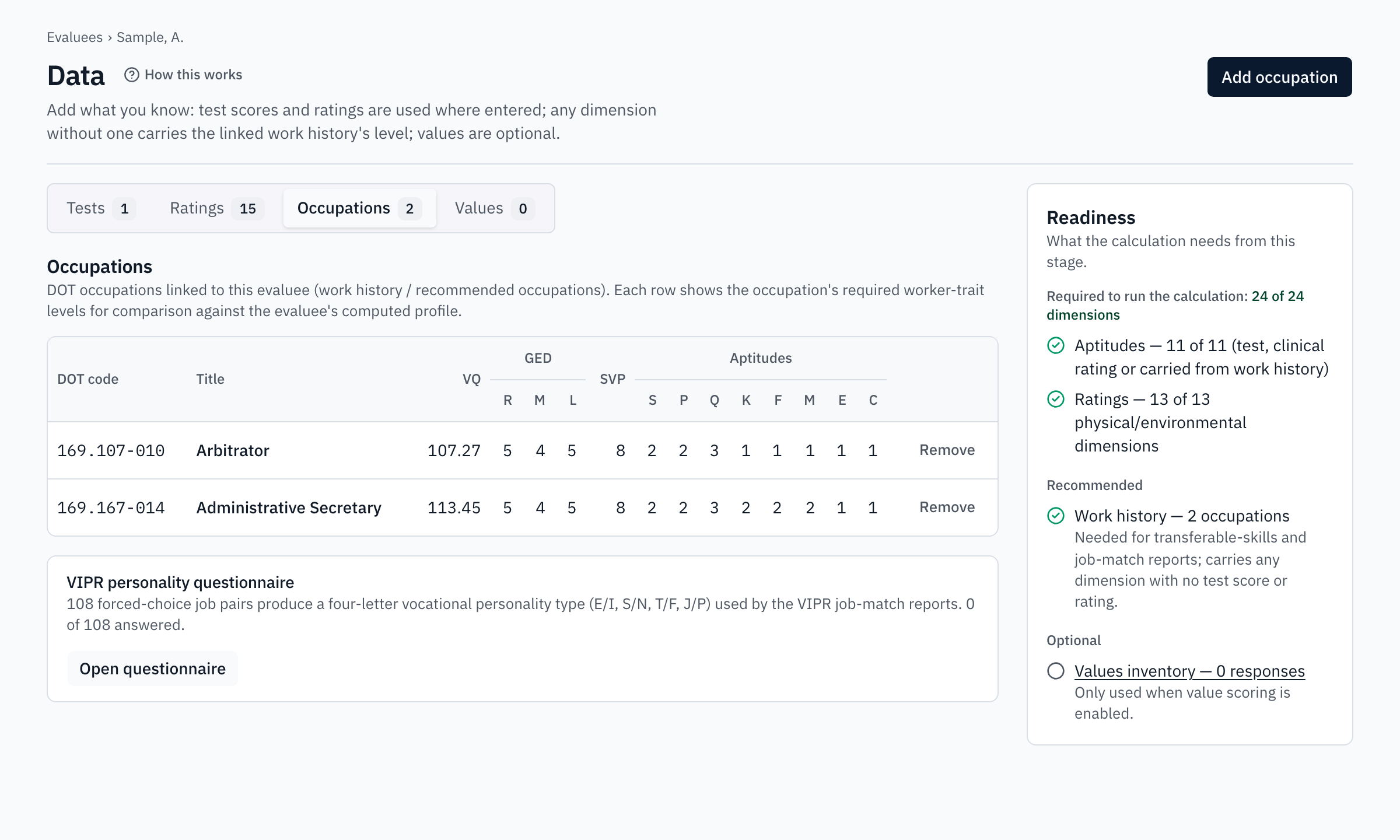1400x840 pixels.
Task: Switch to the Tests tab
Action: (100, 208)
